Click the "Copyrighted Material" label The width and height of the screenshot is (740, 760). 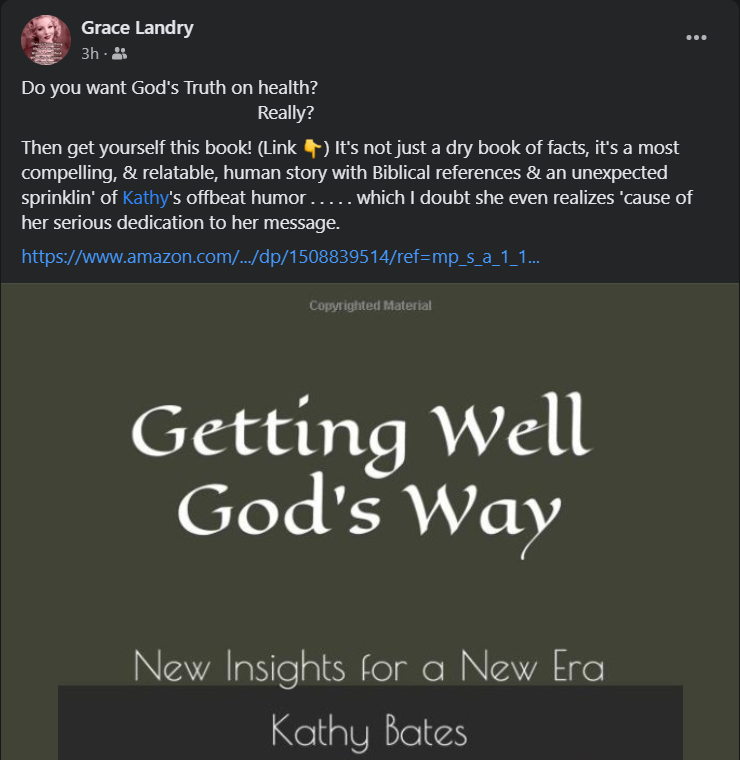point(370,306)
